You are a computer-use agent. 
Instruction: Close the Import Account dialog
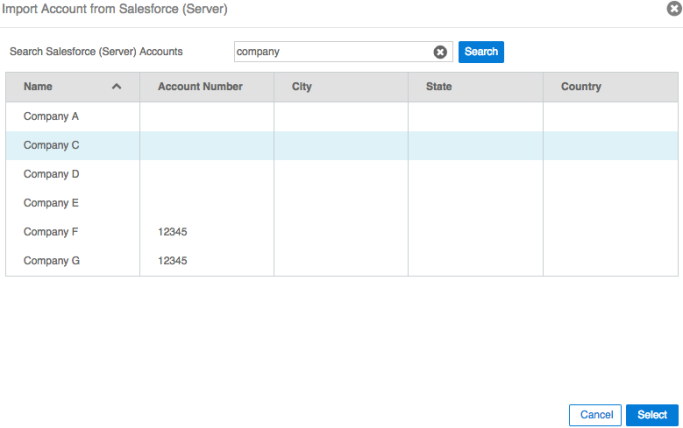(674, 8)
